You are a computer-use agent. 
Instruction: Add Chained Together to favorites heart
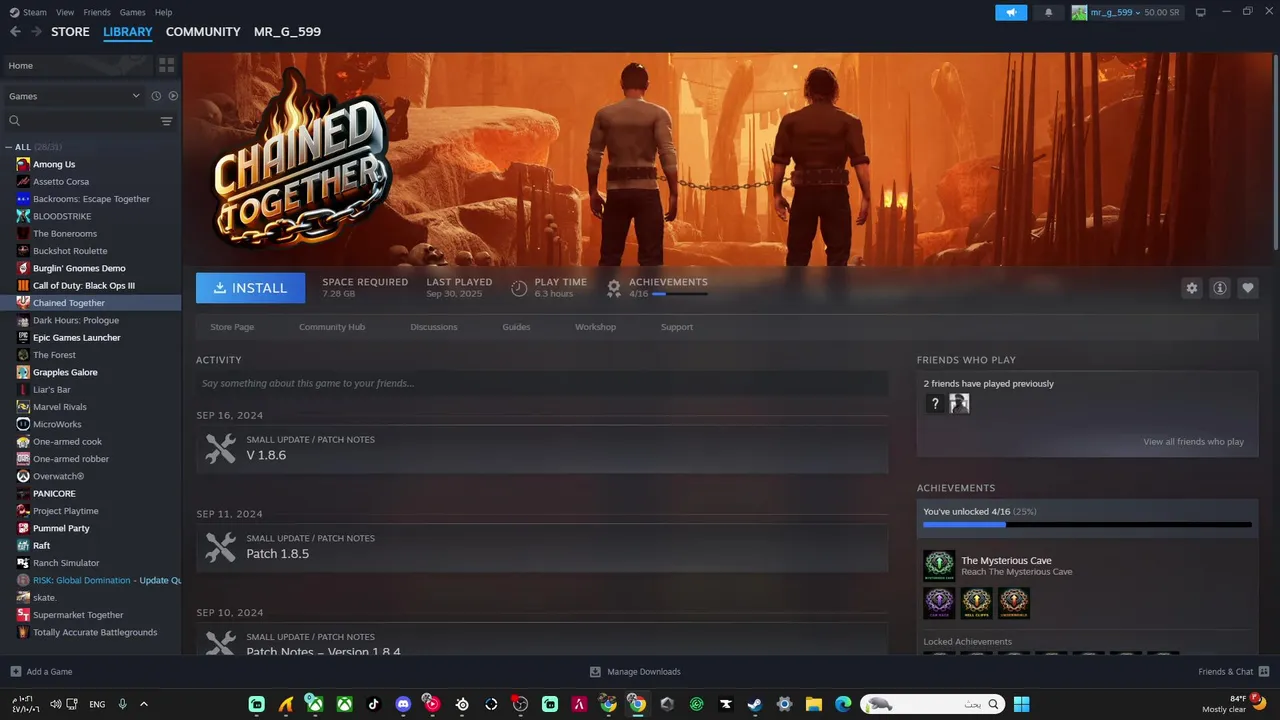[1247, 288]
